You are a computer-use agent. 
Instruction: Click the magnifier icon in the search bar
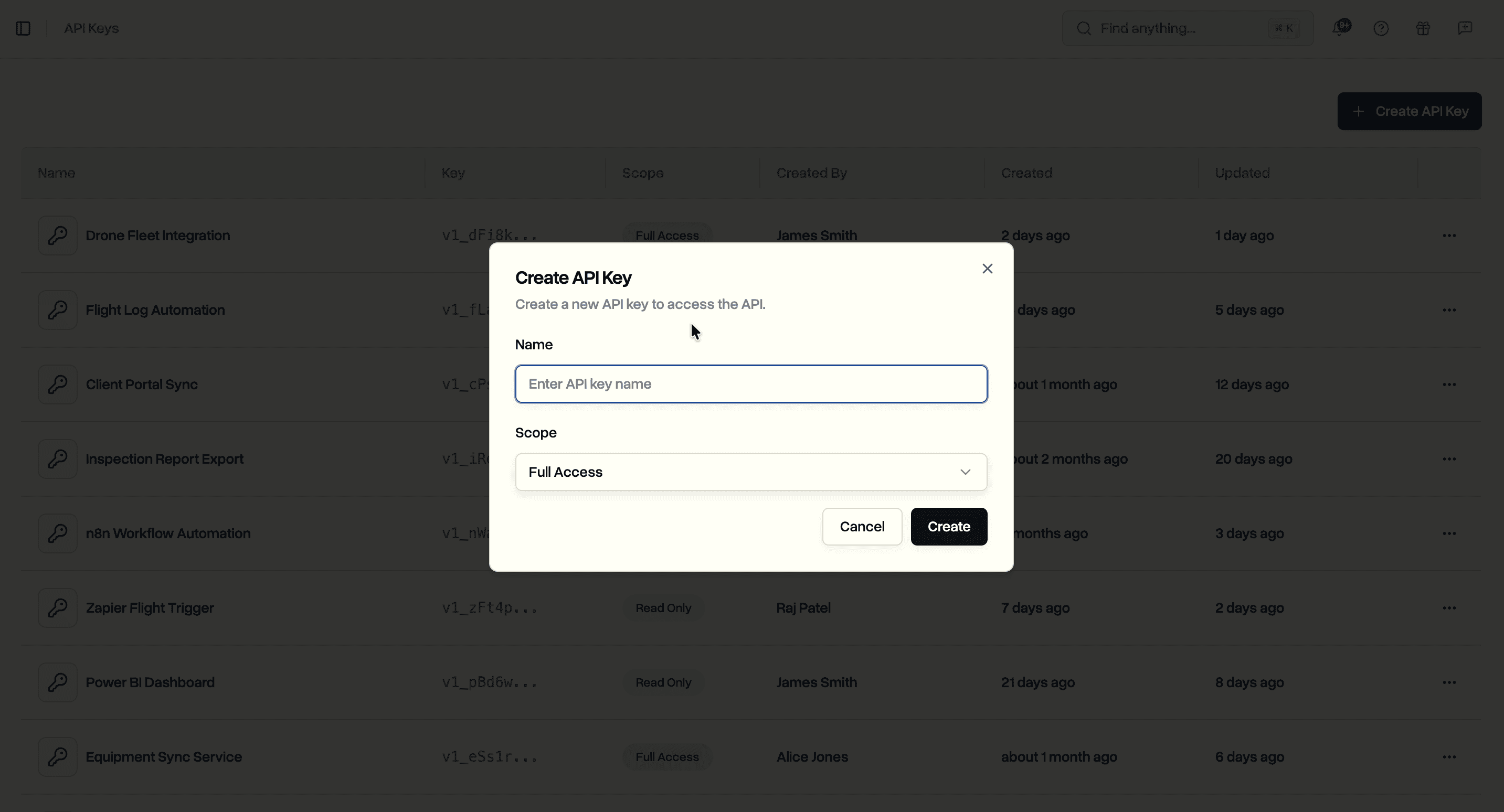[x=1084, y=27]
